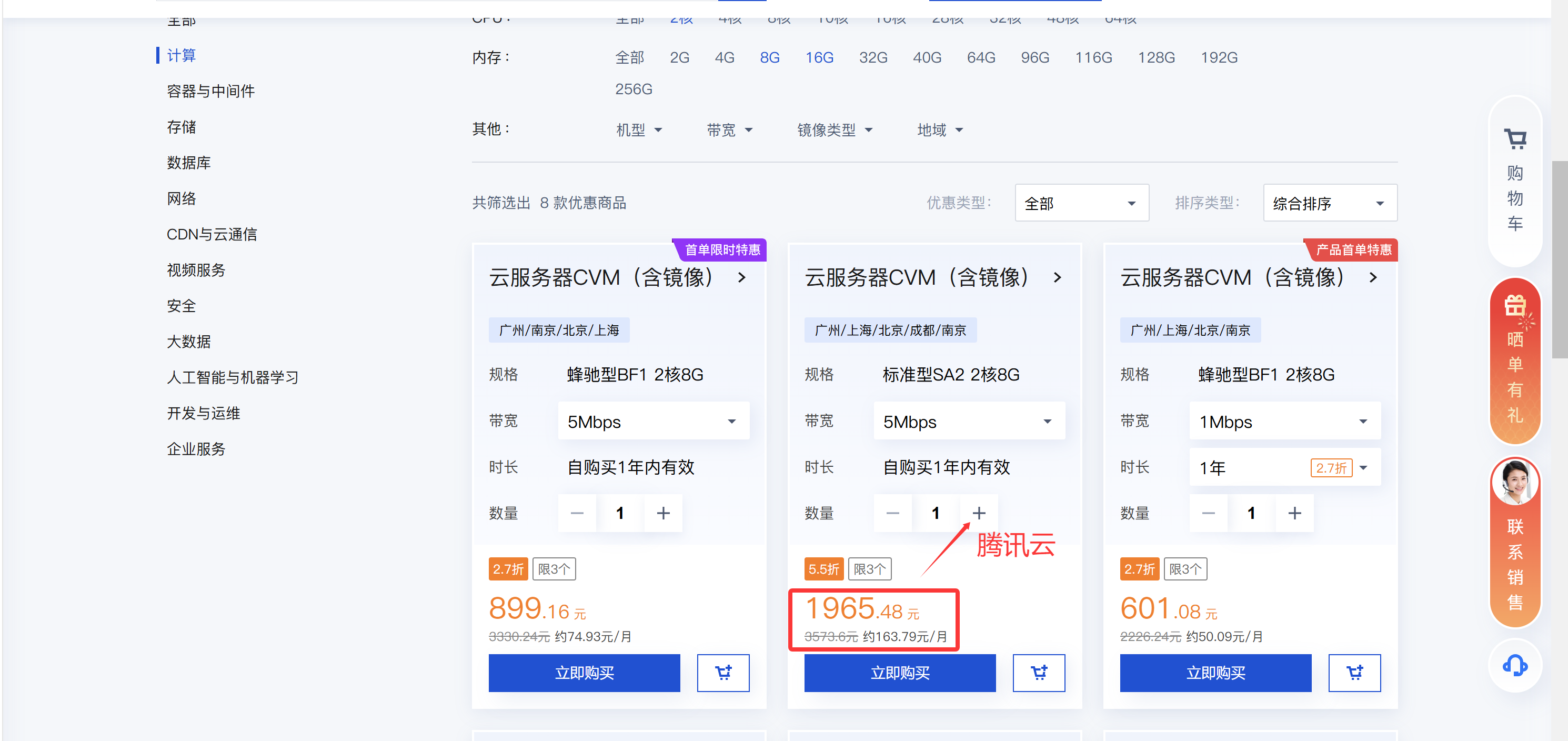Click 立即购买 on 899.16元 card
1568x741 pixels.
[585, 673]
